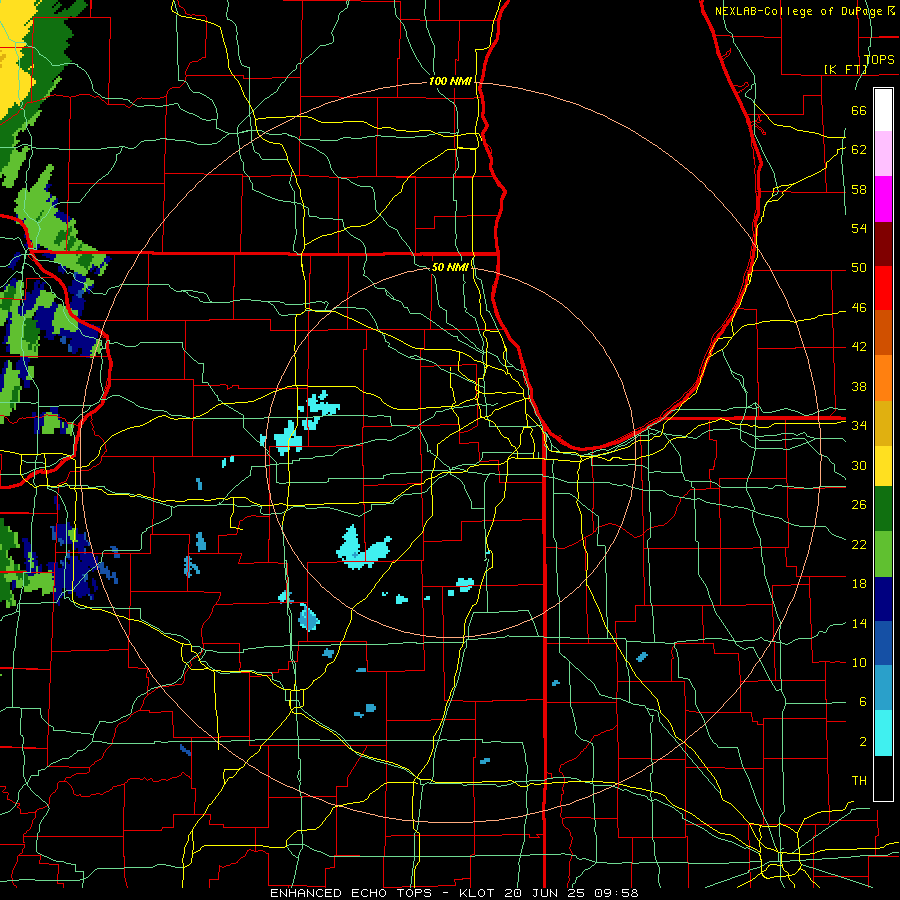Image resolution: width=900 pixels, height=900 pixels.
Task: Click the white swatch in the tops legend
Action: (883, 110)
